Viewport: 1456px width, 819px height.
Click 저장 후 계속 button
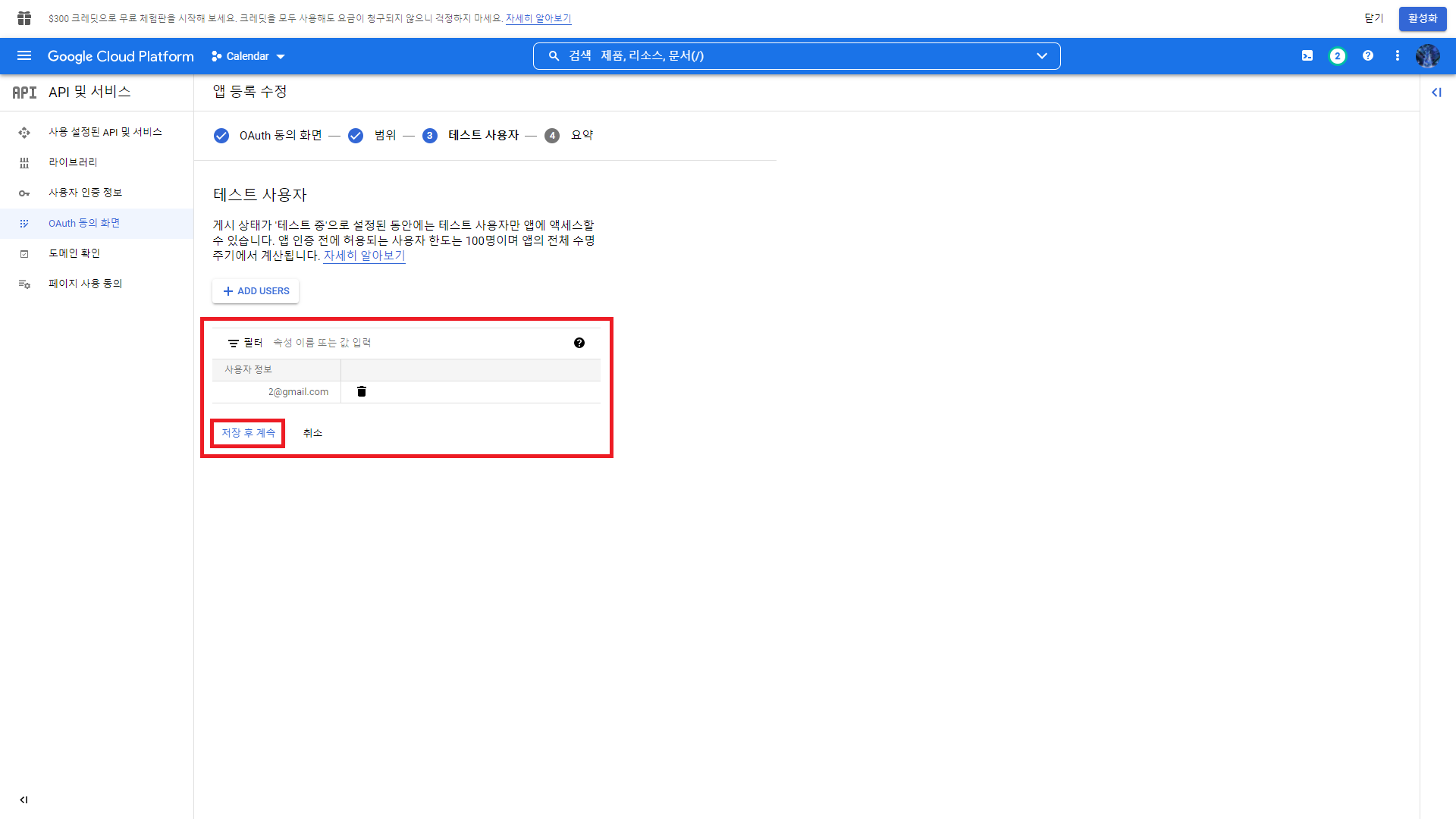point(248,433)
